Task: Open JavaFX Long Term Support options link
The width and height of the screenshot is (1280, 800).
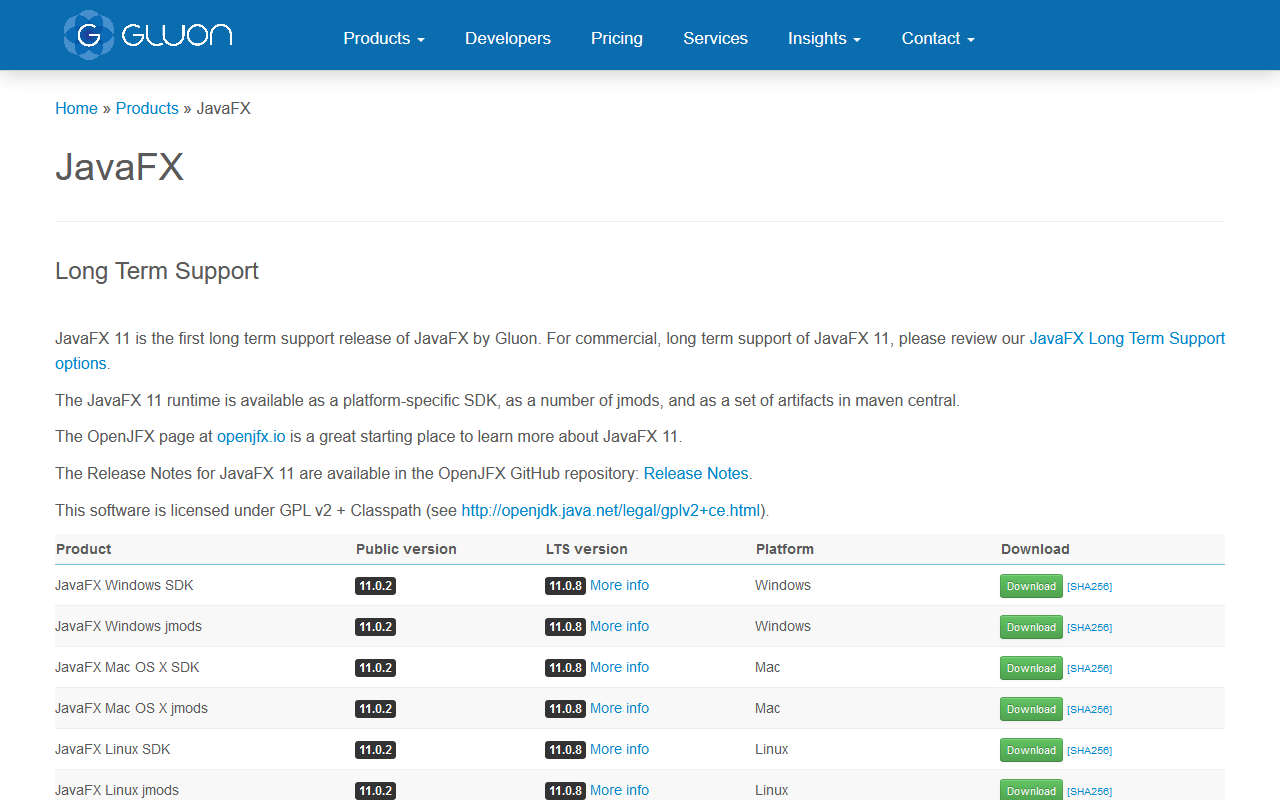Action: 1127,338
